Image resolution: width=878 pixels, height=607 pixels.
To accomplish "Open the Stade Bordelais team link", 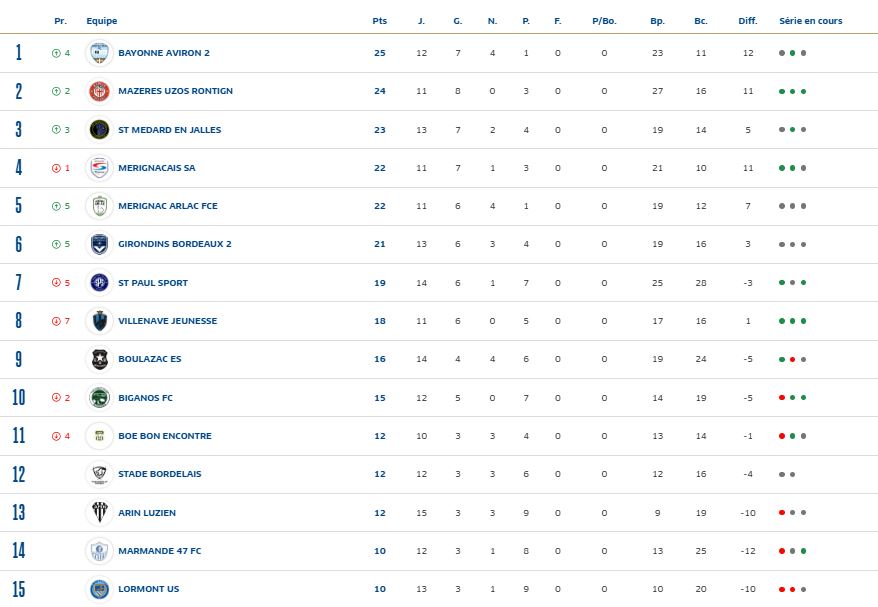I will click(159, 474).
